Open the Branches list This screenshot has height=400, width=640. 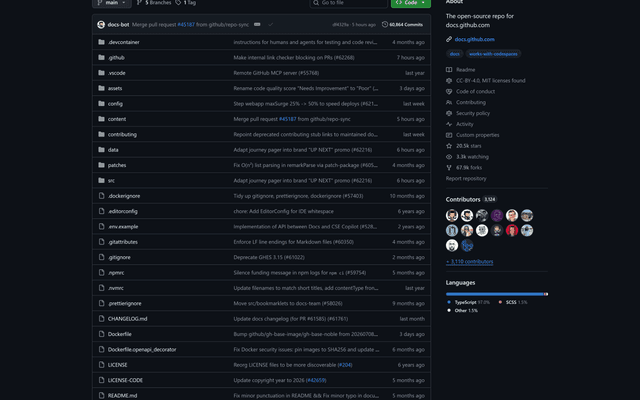click(154, 3)
